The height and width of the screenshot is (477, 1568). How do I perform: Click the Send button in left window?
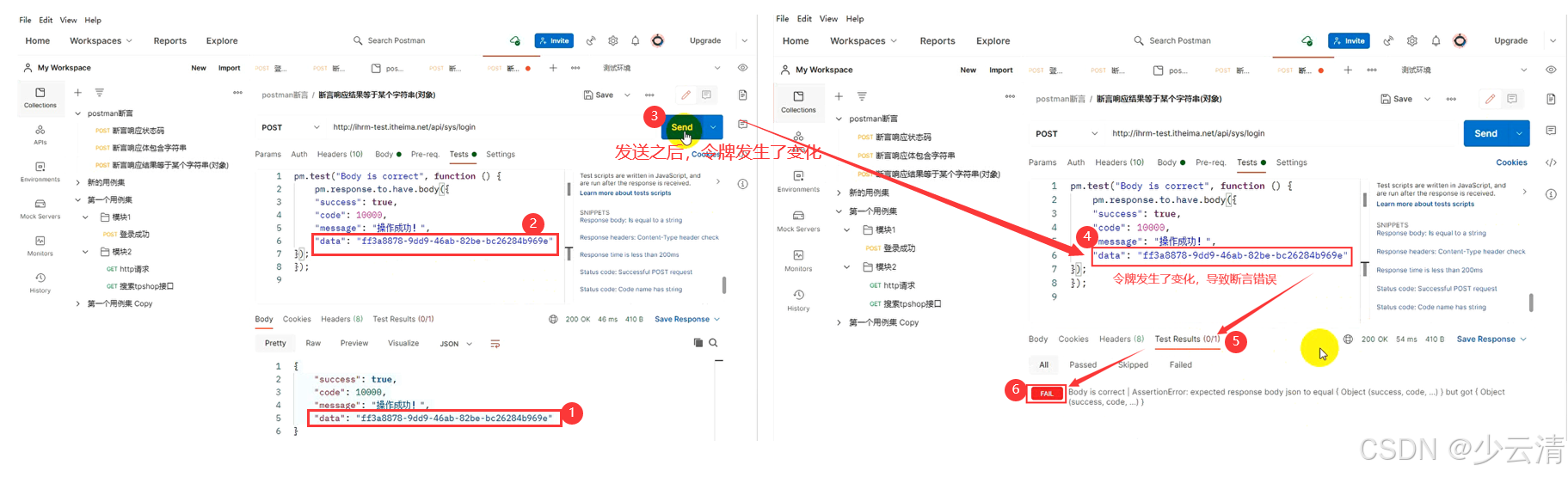(x=682, y=127)
